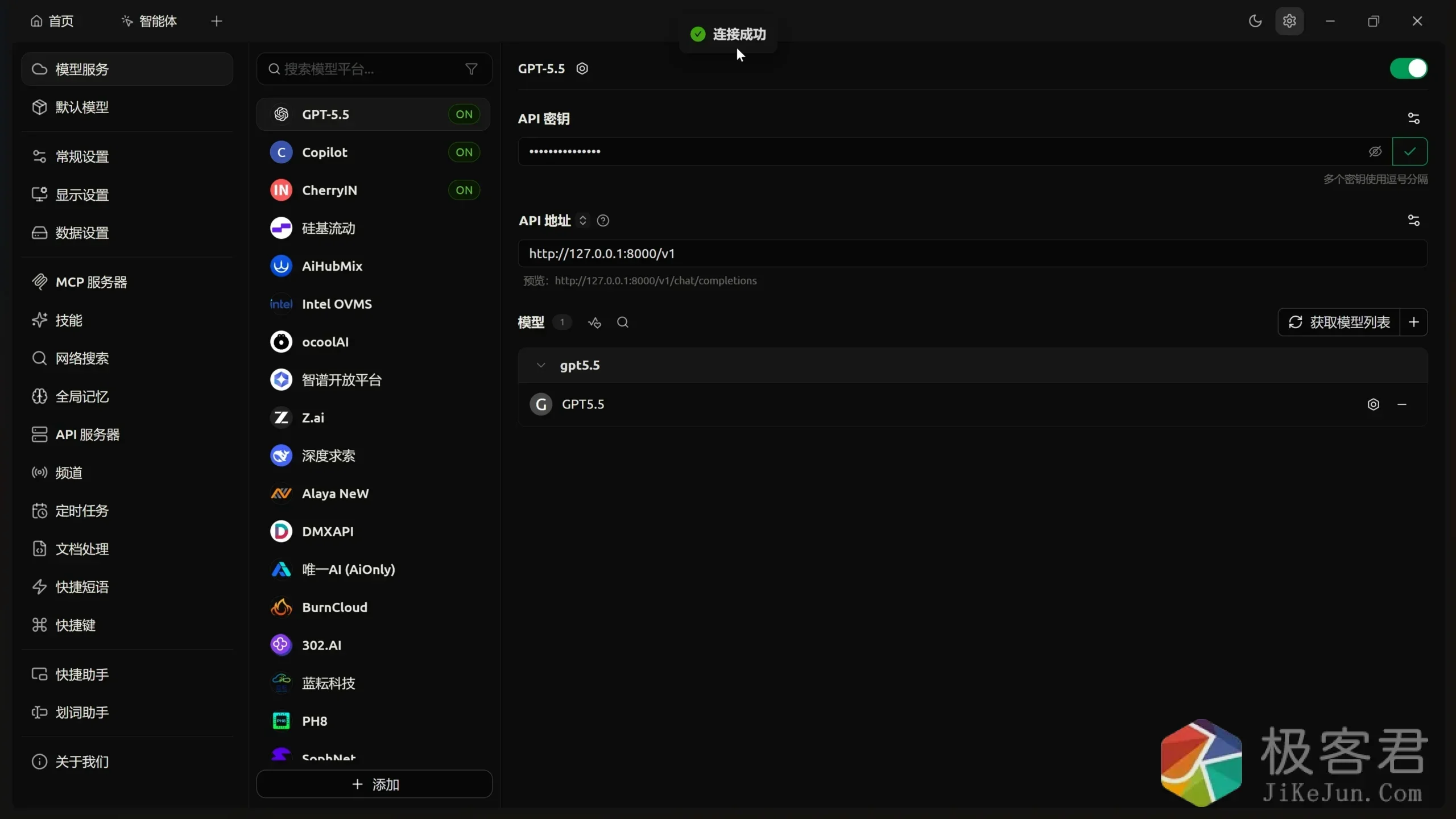Image resolution: width=1456 pixels, height=819 pixels.
Task: Open GPT5.5 model settings gear
Action: point(1373,404)
